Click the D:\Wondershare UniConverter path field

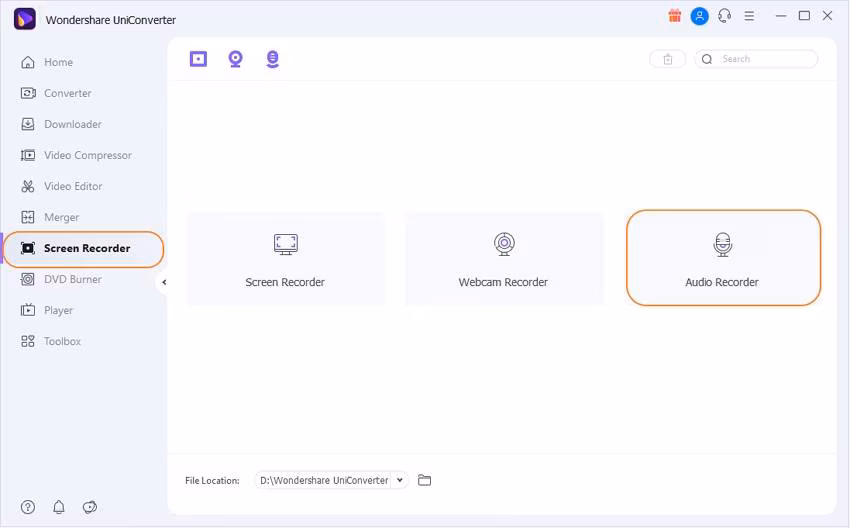pos(324,480)
